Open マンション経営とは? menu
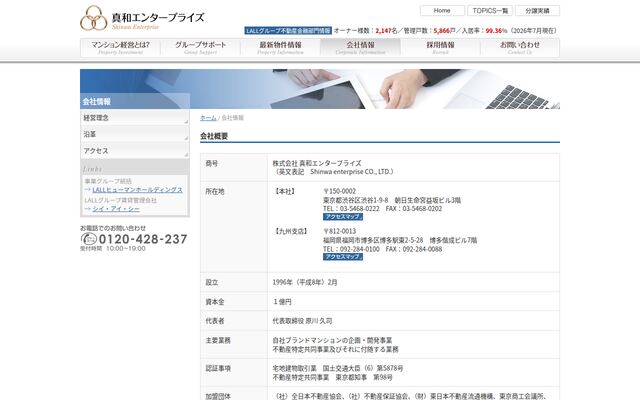Screen dimensions: 640x400 120,48
